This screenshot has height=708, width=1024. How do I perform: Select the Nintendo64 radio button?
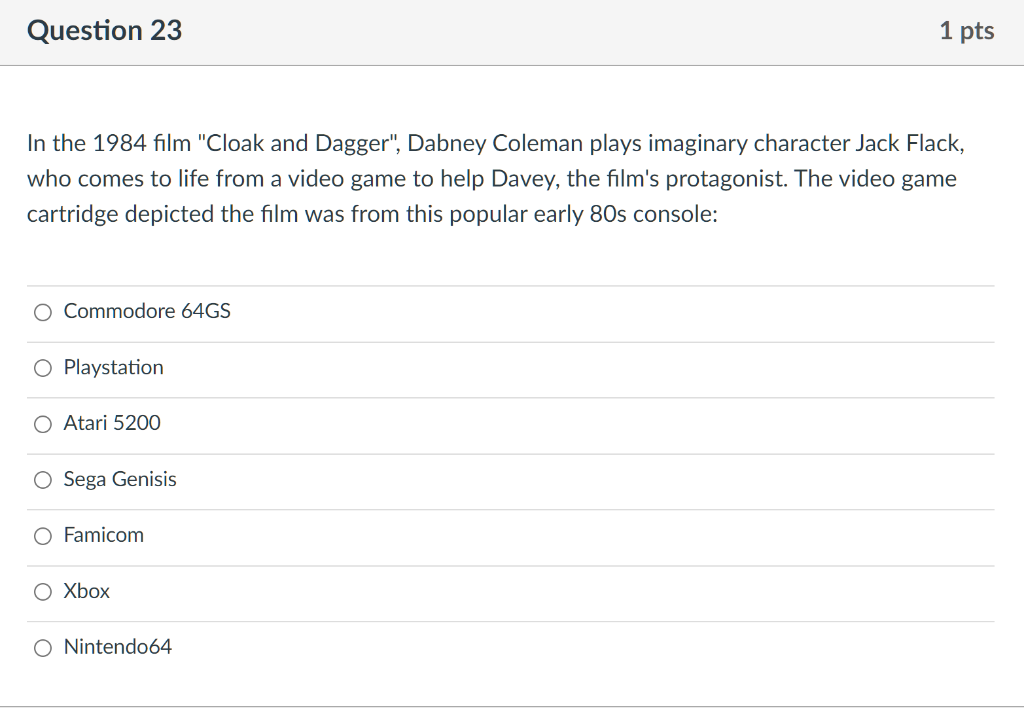42,648
